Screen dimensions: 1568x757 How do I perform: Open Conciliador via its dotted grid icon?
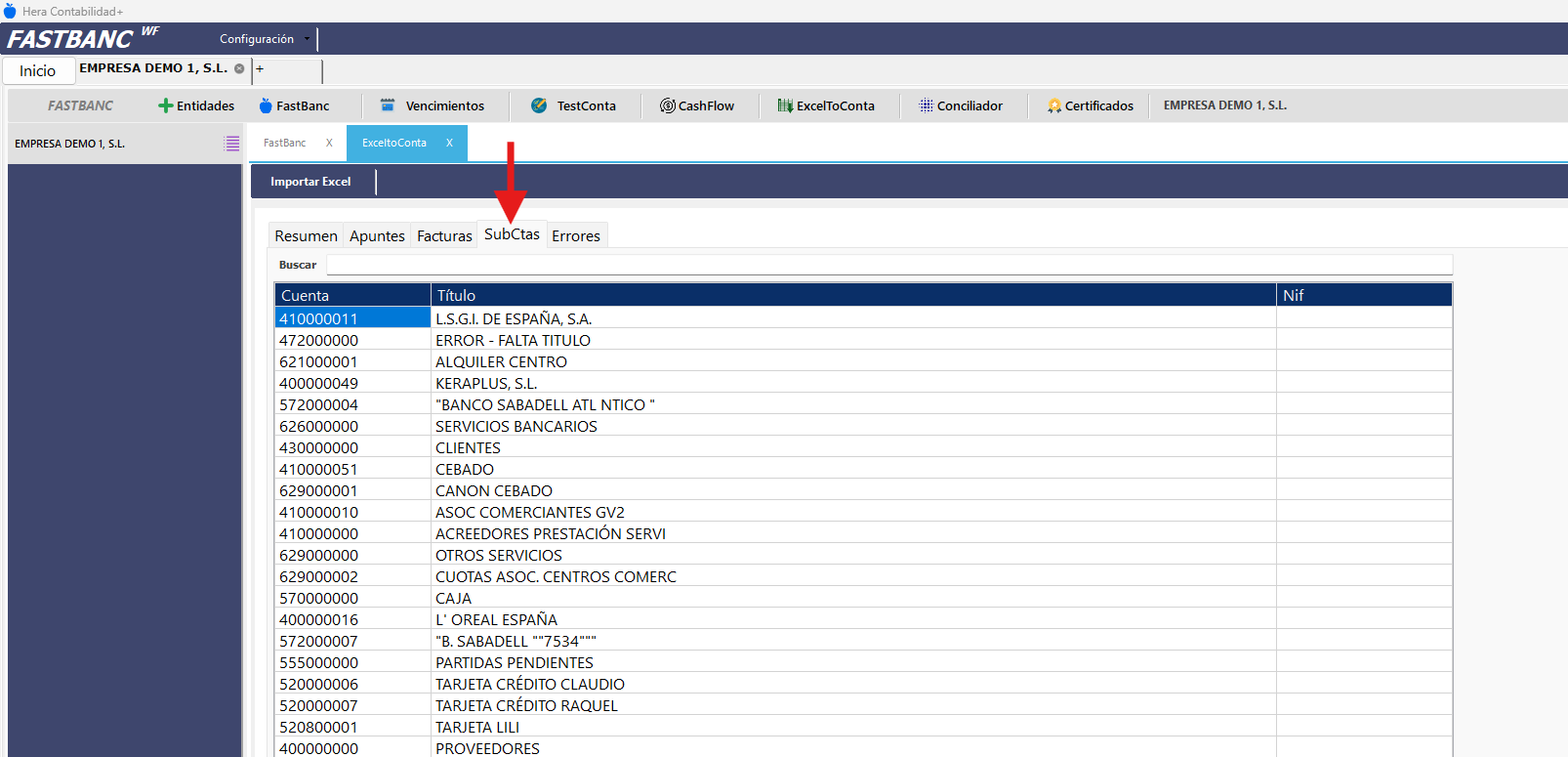927,105
